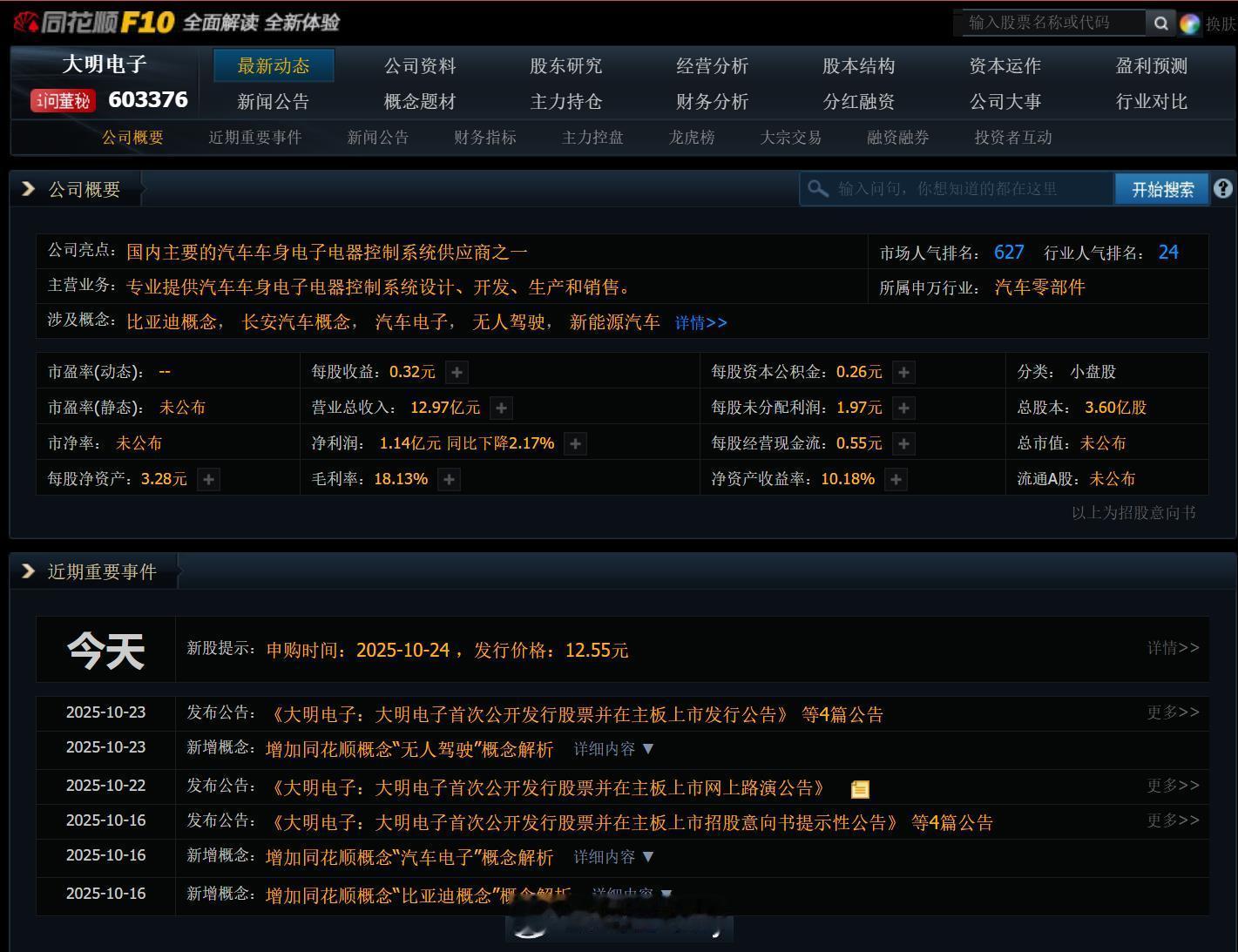Click the market popularity rank value 627
The height and width of the screenshot is (952, 1238).
pyautogui.click(x=1009, y=253)
